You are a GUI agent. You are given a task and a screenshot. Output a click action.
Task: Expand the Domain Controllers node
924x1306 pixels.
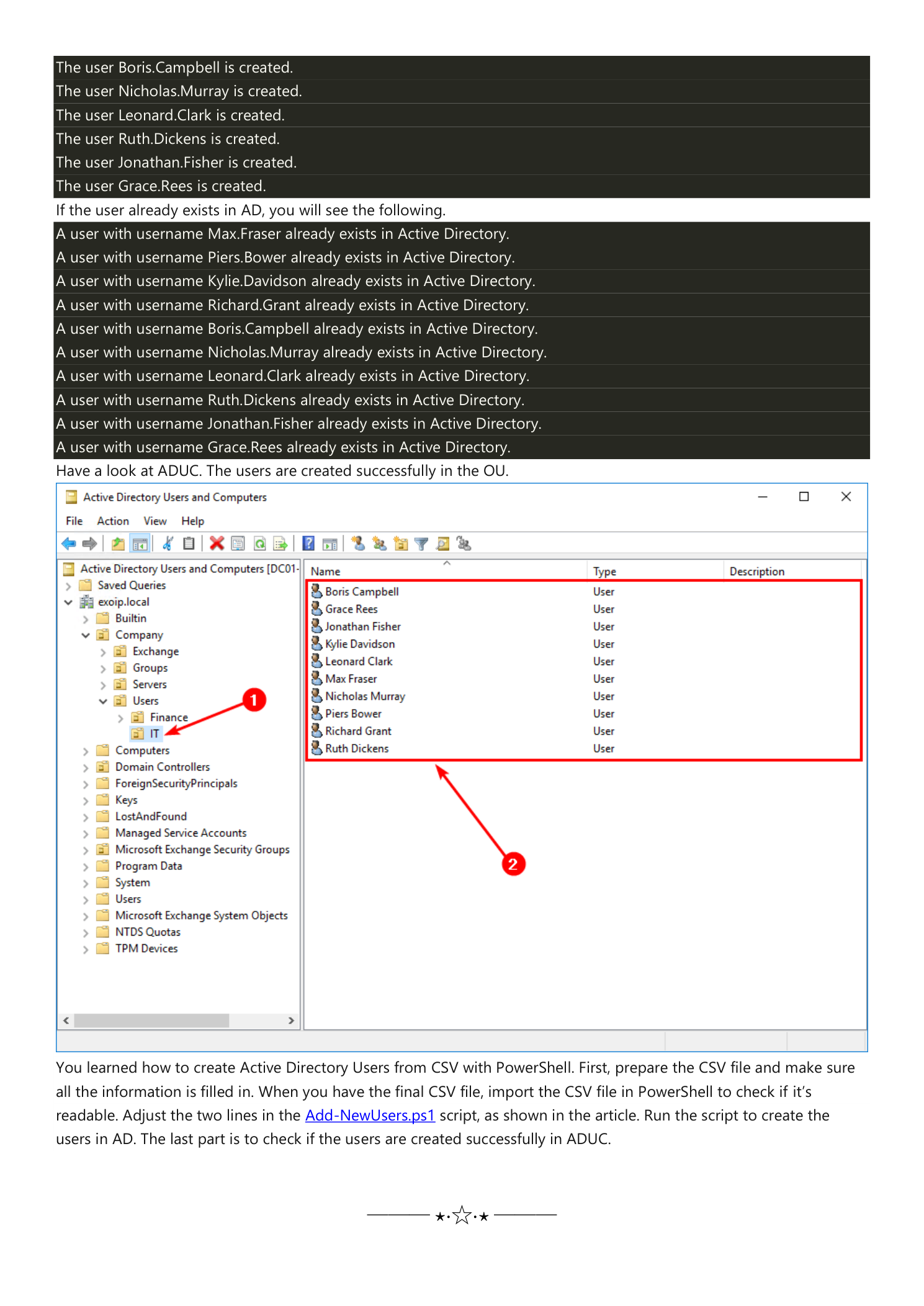point(86,767)
